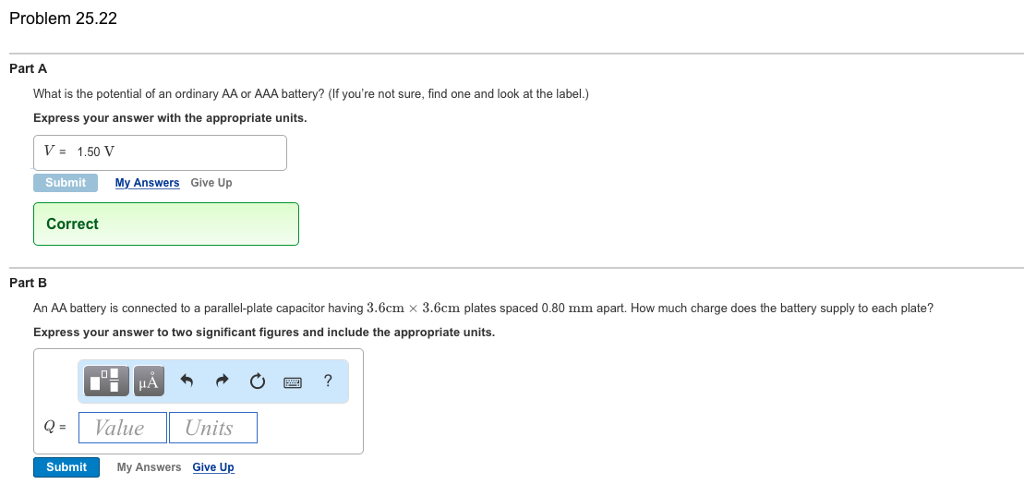Open the fraction templates tool in Part B
The image size is (1024, 484).
tap(106, 381)
